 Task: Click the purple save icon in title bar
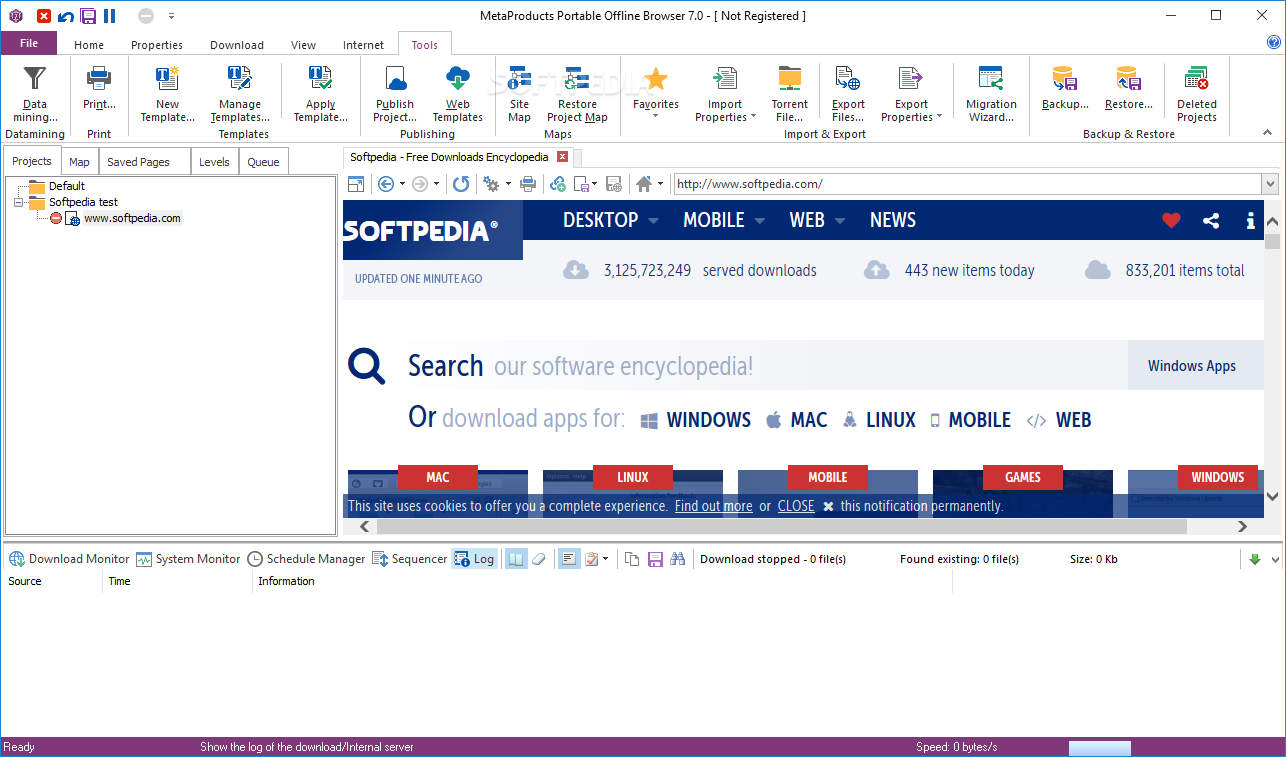click(88, 16)
